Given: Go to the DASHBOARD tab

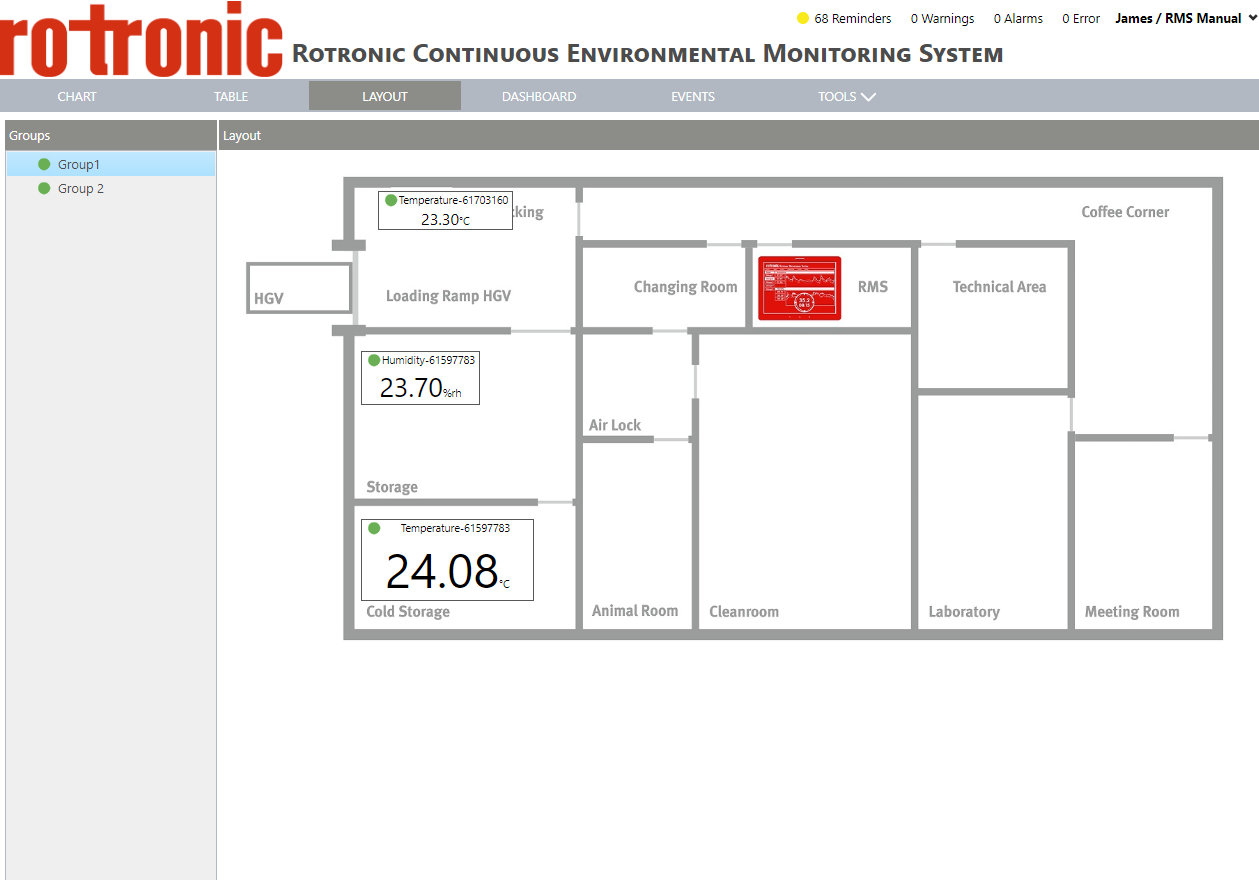Looking at the screenshot, I should click(x=539, y=97).
